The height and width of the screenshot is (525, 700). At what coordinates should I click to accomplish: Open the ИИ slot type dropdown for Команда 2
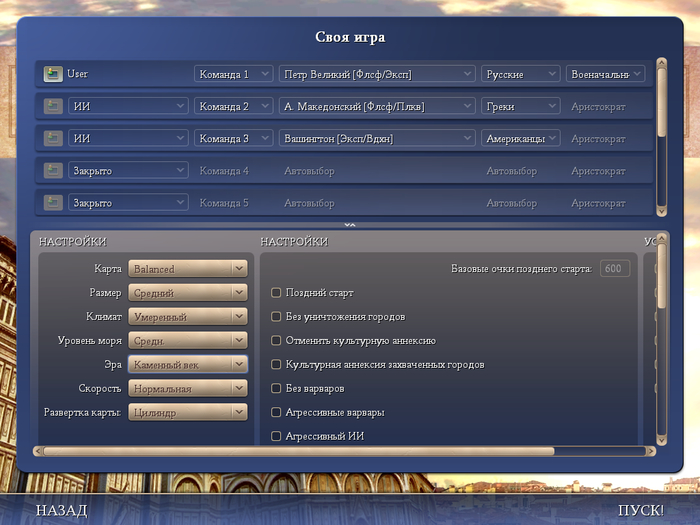pos(128,106)
